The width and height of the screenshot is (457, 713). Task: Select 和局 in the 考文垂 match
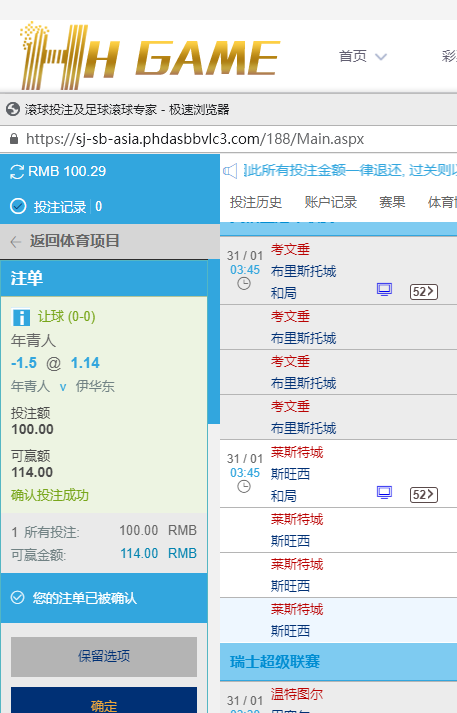[284, 293]
